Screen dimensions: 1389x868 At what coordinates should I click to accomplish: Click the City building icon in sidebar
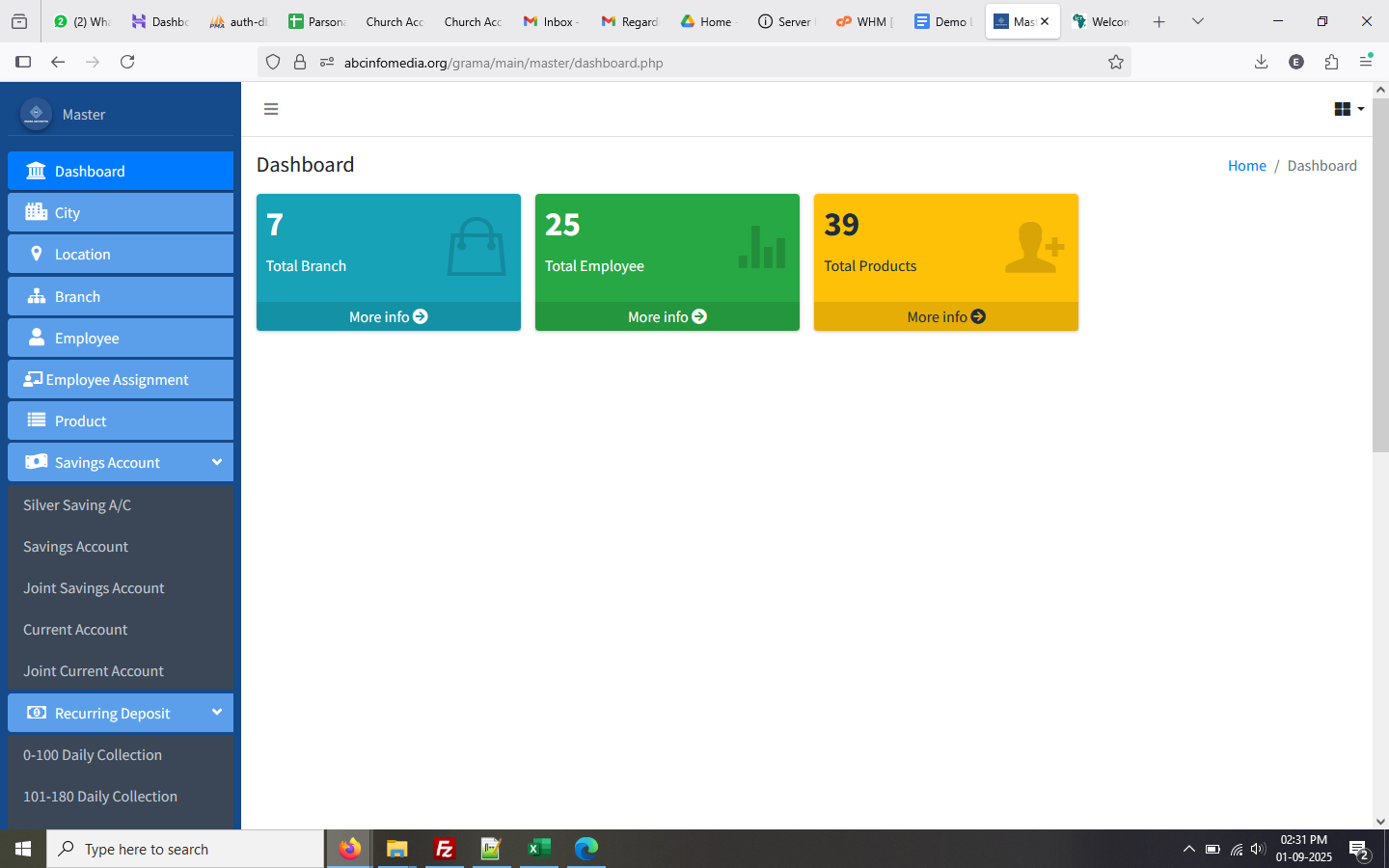[36, 212]
